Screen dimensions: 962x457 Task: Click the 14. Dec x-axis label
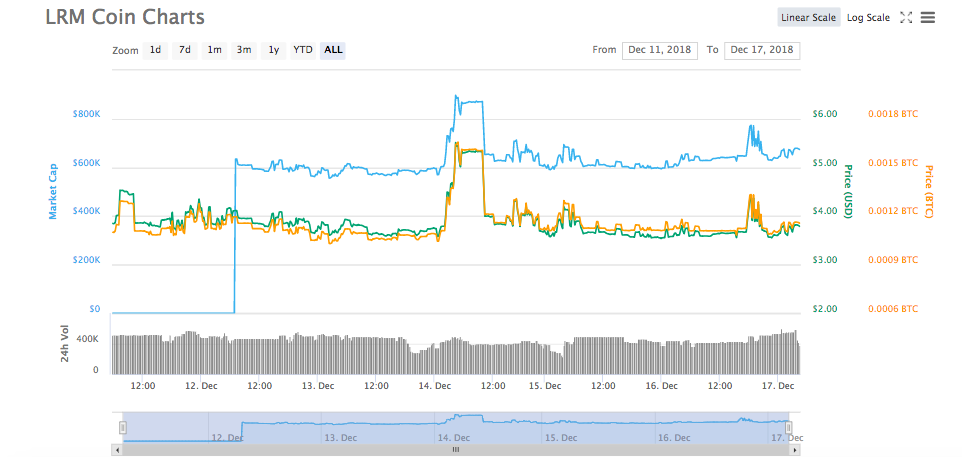(434, 386)
